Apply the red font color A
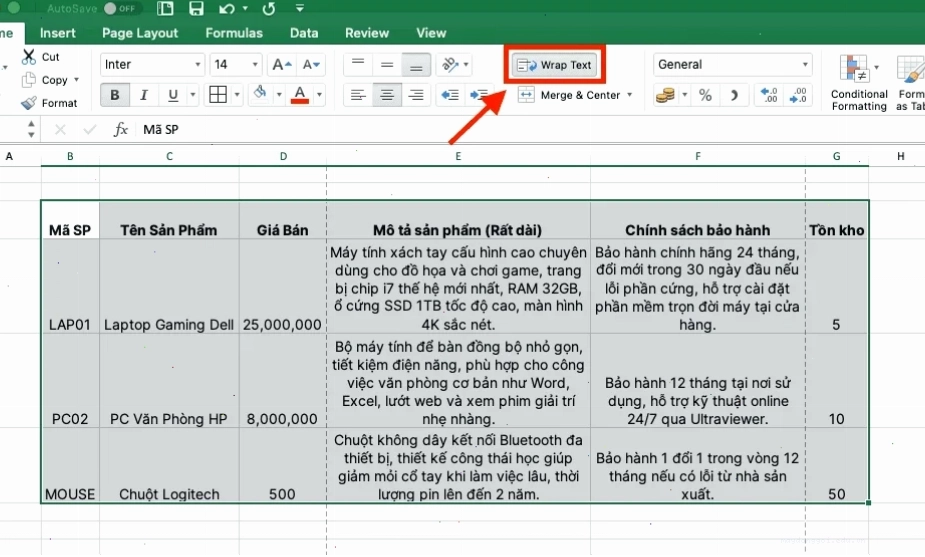 (300, 95)
